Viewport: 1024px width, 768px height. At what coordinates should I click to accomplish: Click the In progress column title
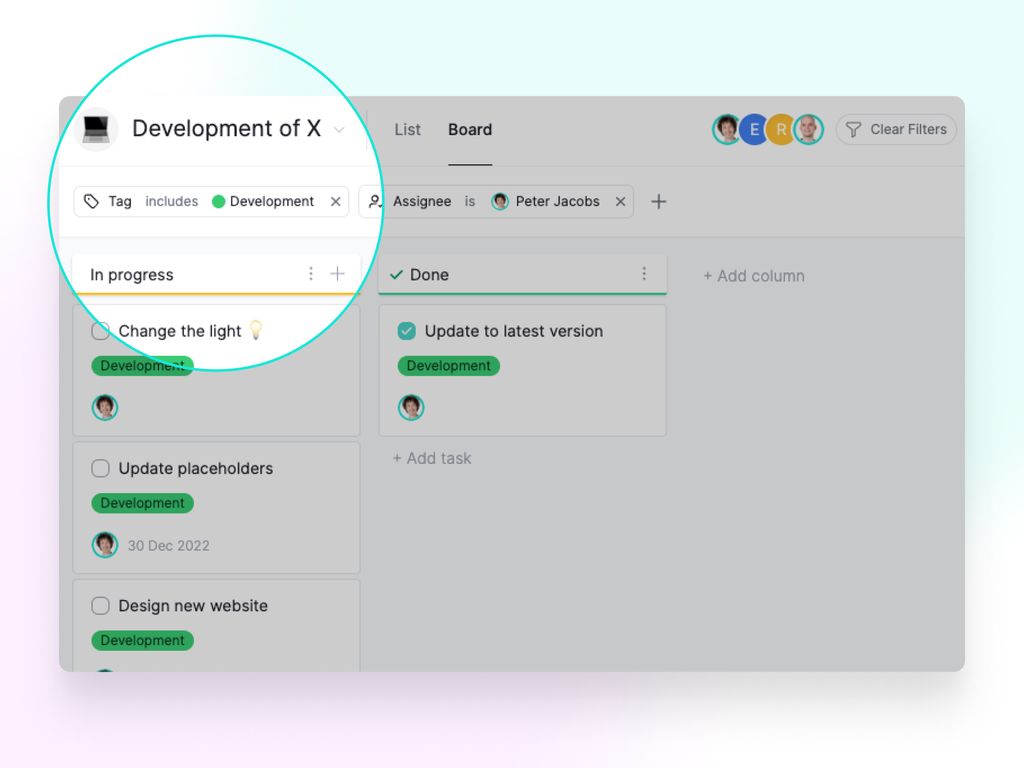(x=132, y=275)
